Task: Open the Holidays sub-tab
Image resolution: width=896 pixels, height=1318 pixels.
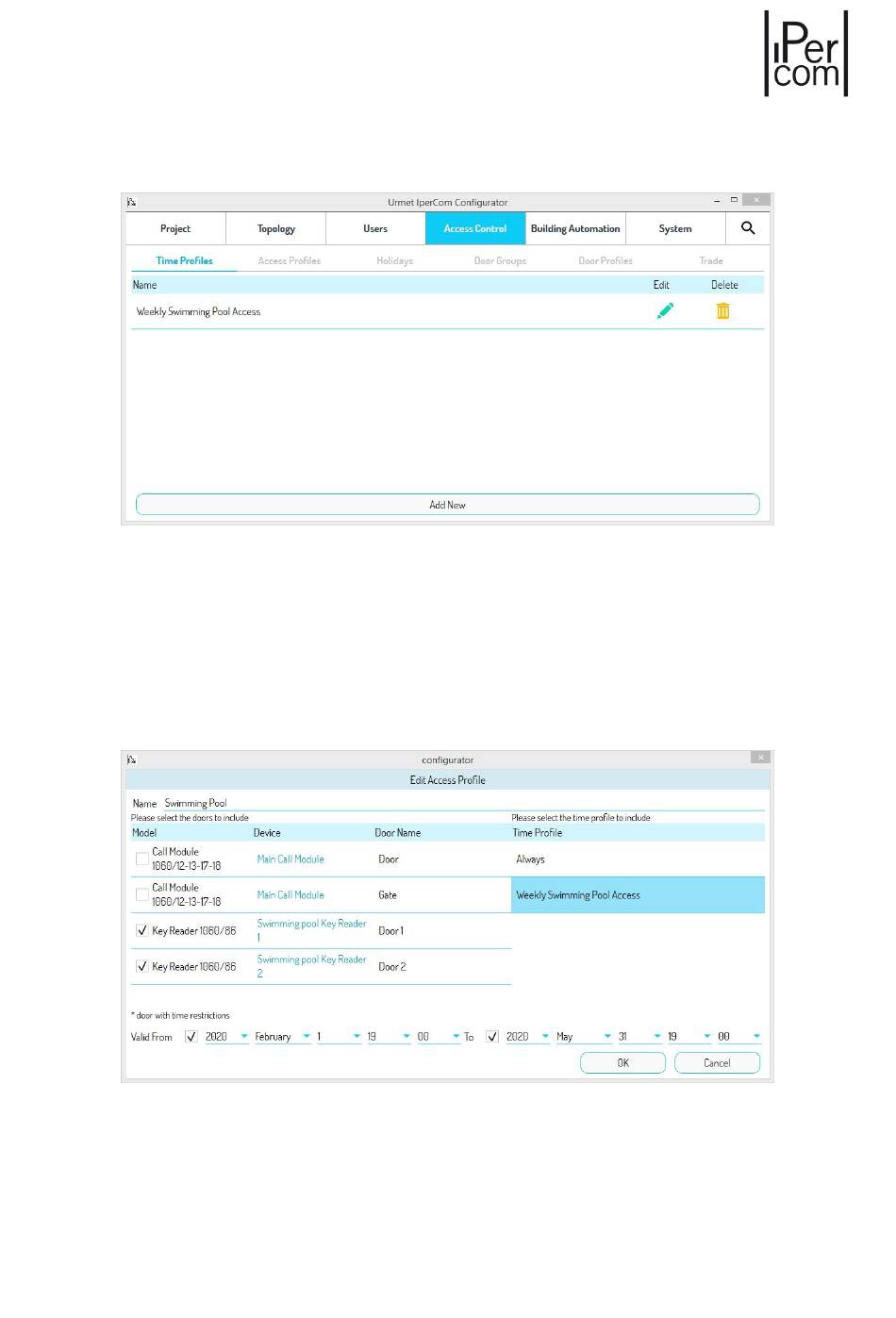Action: pos(394,260)
